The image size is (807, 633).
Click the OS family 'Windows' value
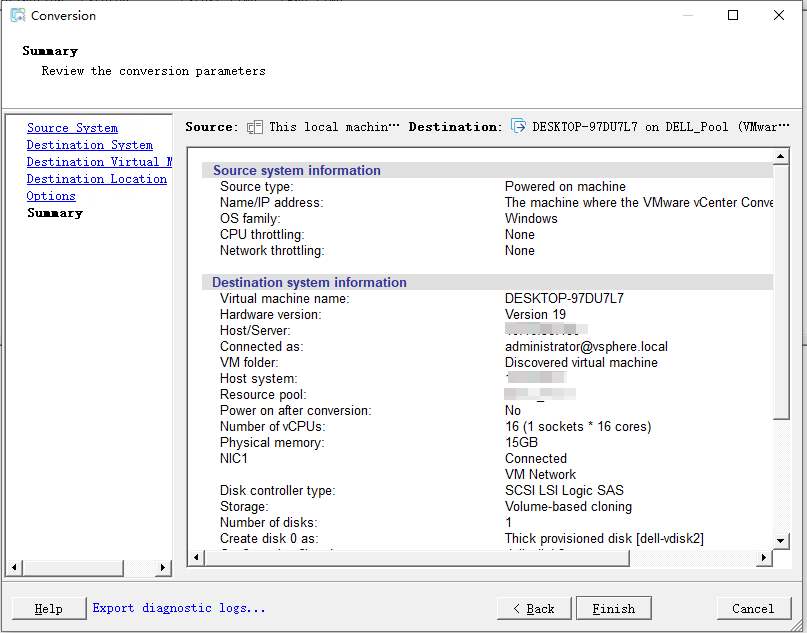[531, 218]
